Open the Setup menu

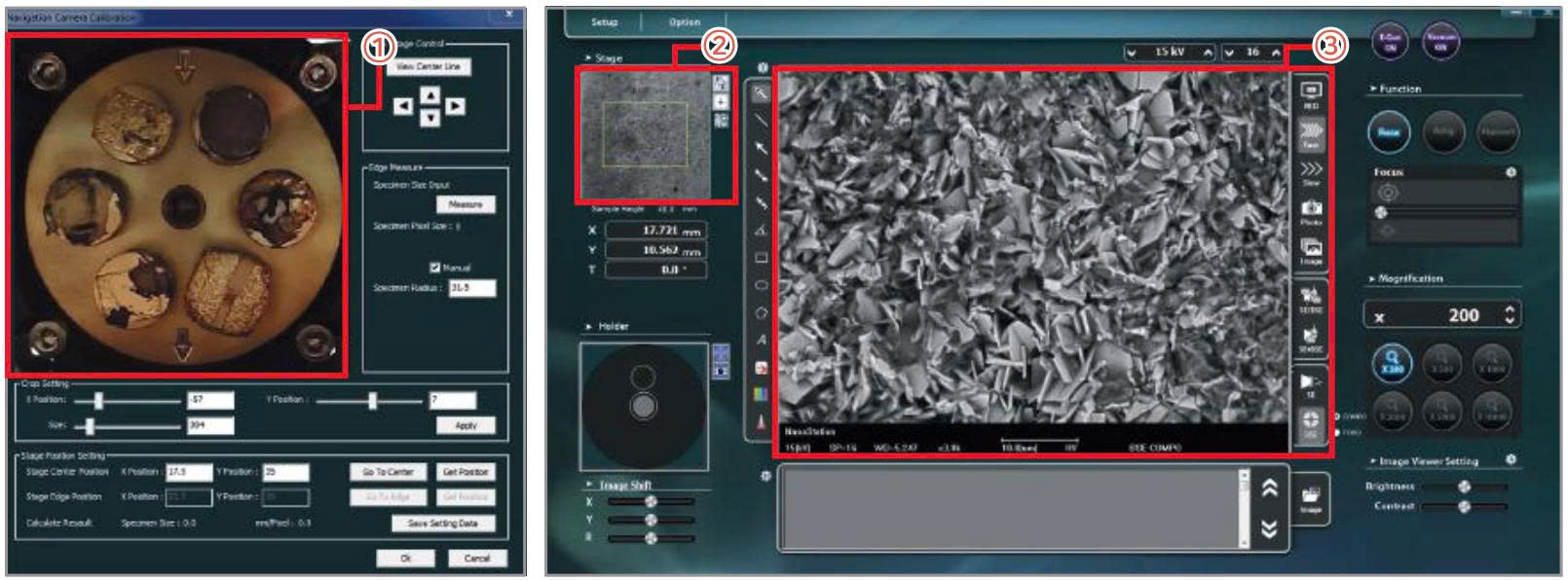(604, 21)
